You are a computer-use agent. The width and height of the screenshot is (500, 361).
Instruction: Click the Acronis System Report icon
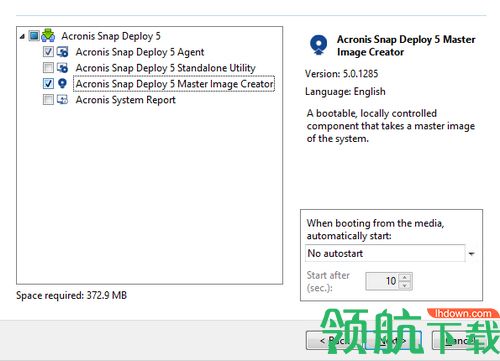[x=62, y=99]
